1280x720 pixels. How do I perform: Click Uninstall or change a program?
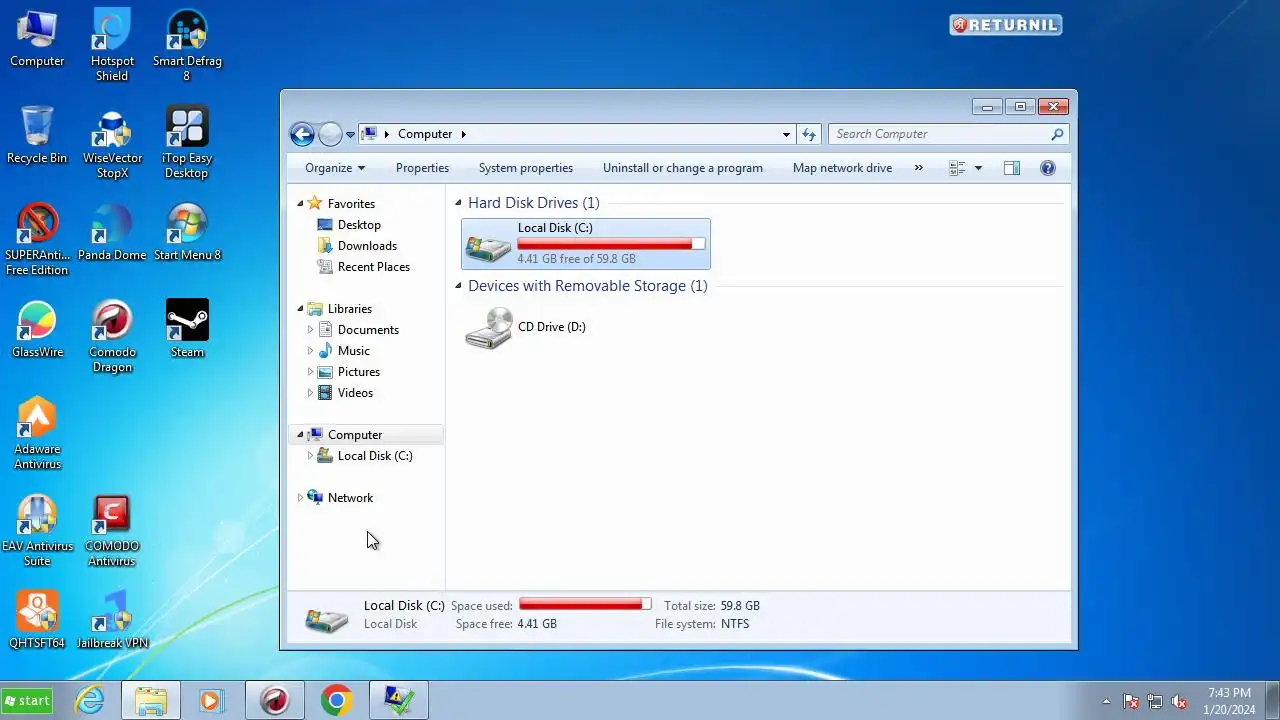point(683,168)
